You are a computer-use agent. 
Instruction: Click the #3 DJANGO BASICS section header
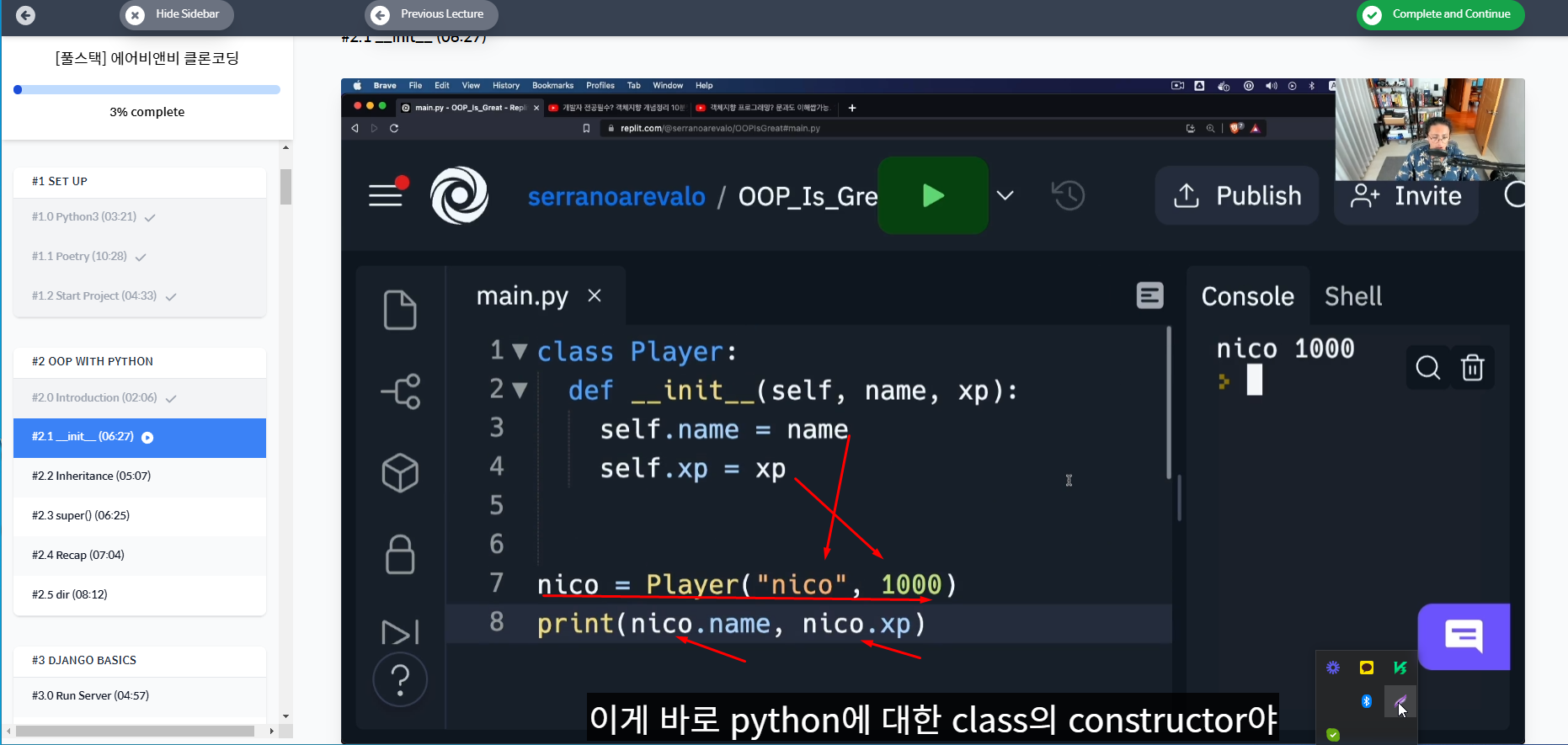pos(140,661)
